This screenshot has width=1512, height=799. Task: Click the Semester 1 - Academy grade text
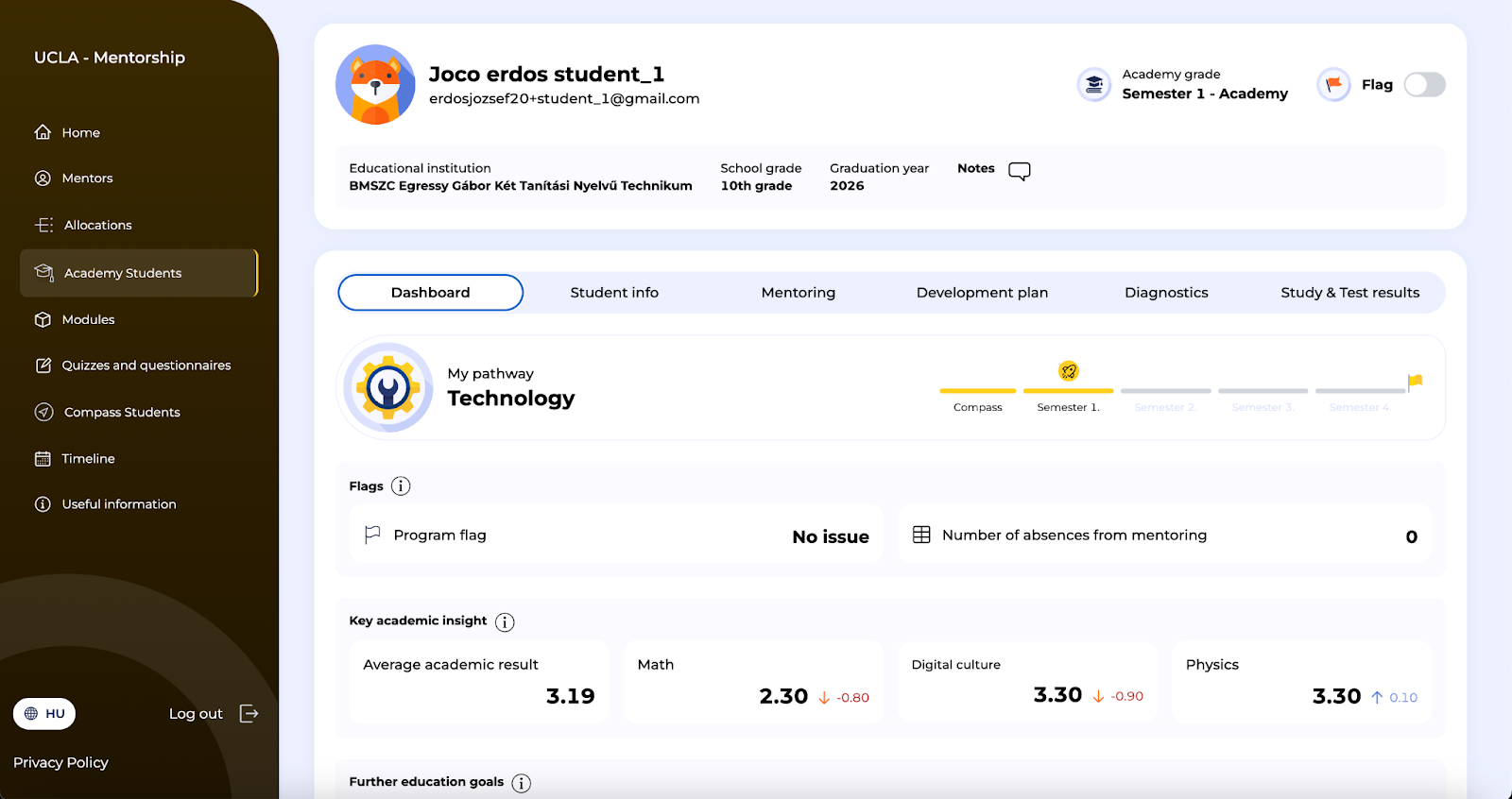(x=1205, y=93)
